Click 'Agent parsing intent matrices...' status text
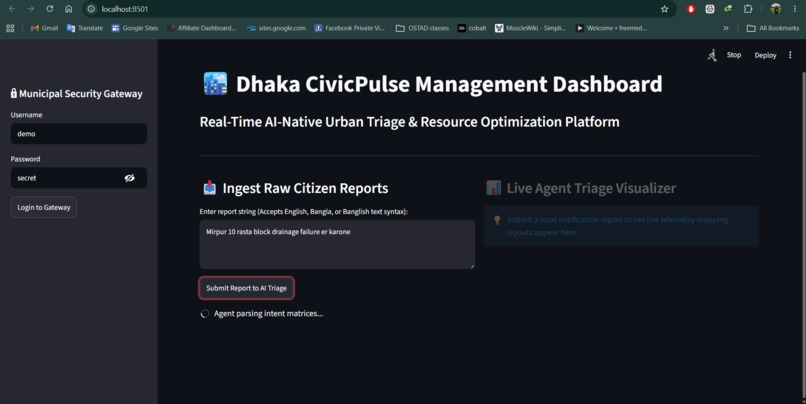806x404 pixels. (268, 314)
